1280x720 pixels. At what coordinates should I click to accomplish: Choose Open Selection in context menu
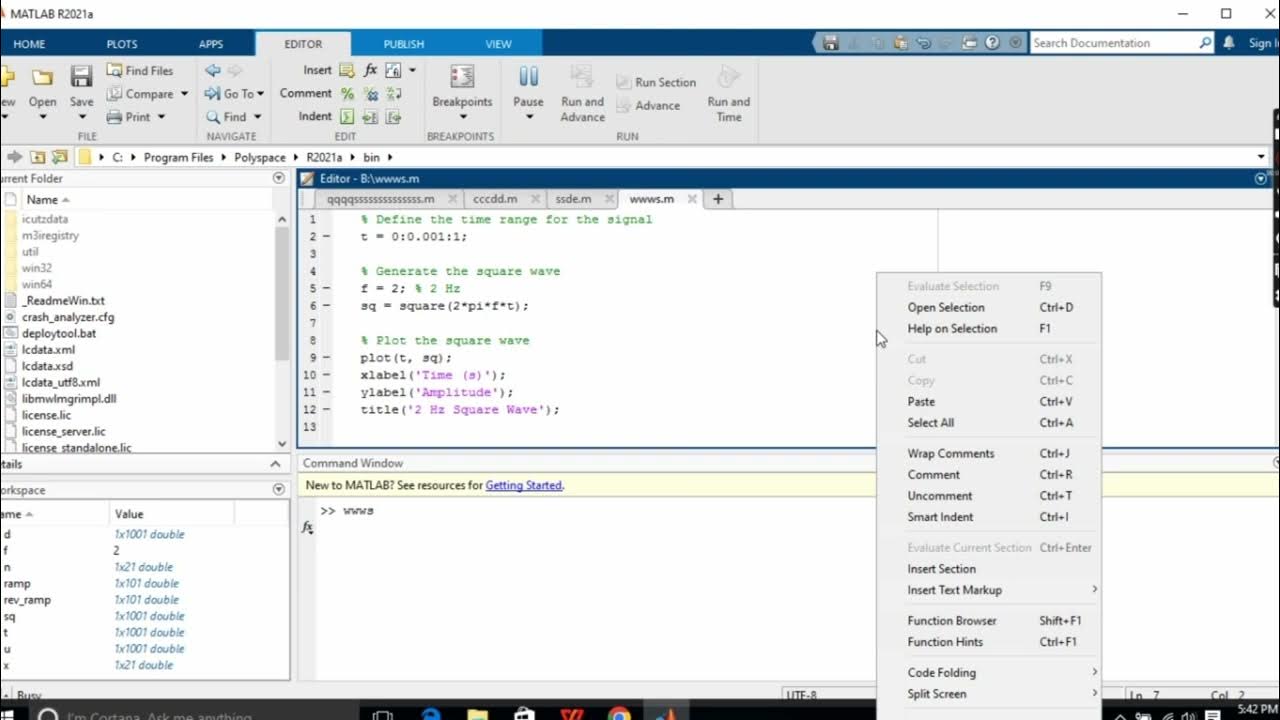pyautogui.click(x=988, y=308)
